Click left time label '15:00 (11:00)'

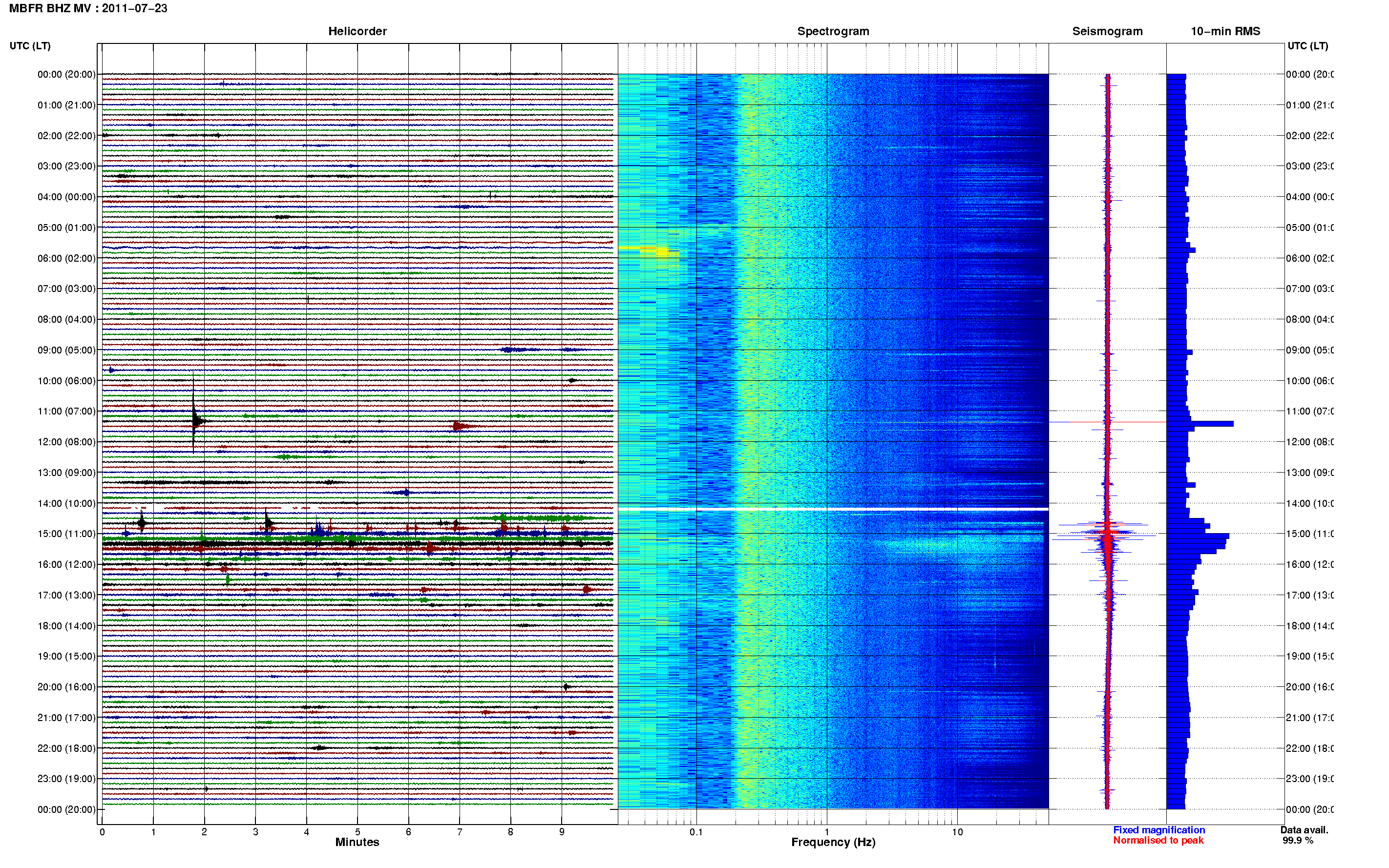click(66, 534)
